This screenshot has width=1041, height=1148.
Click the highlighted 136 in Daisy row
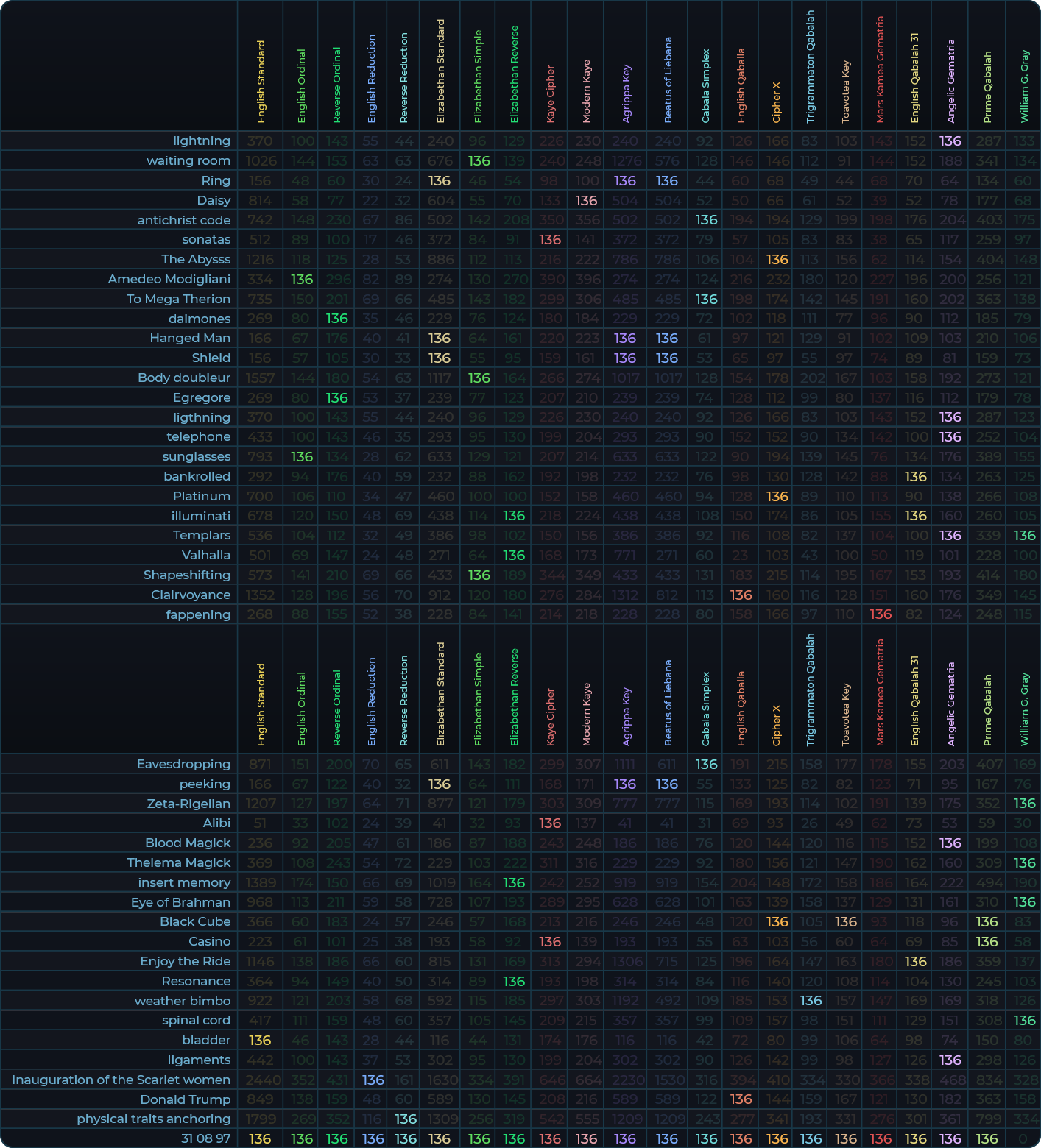pos(586,200)
